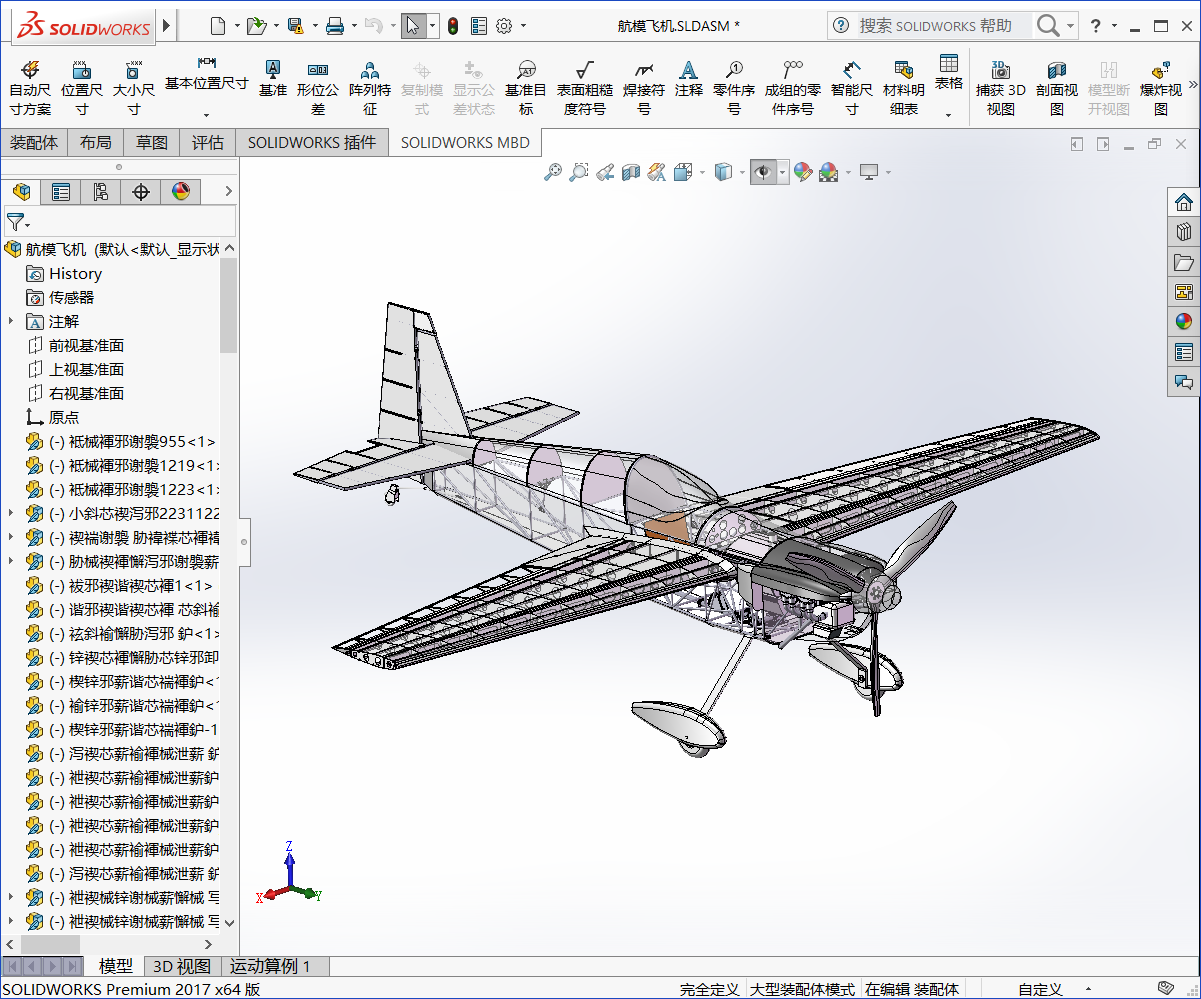1201x999 pixels.
Task: Open Design Library in task pane
Action: [x=1184, y=232]
